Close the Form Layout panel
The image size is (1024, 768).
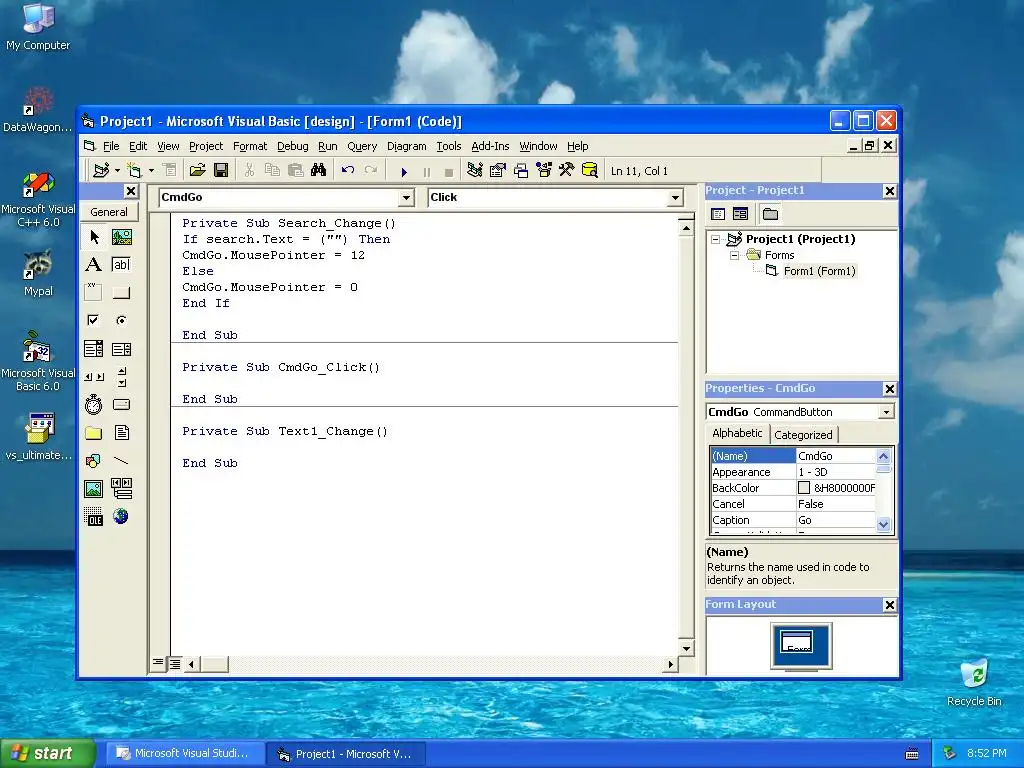click(889, 605)
